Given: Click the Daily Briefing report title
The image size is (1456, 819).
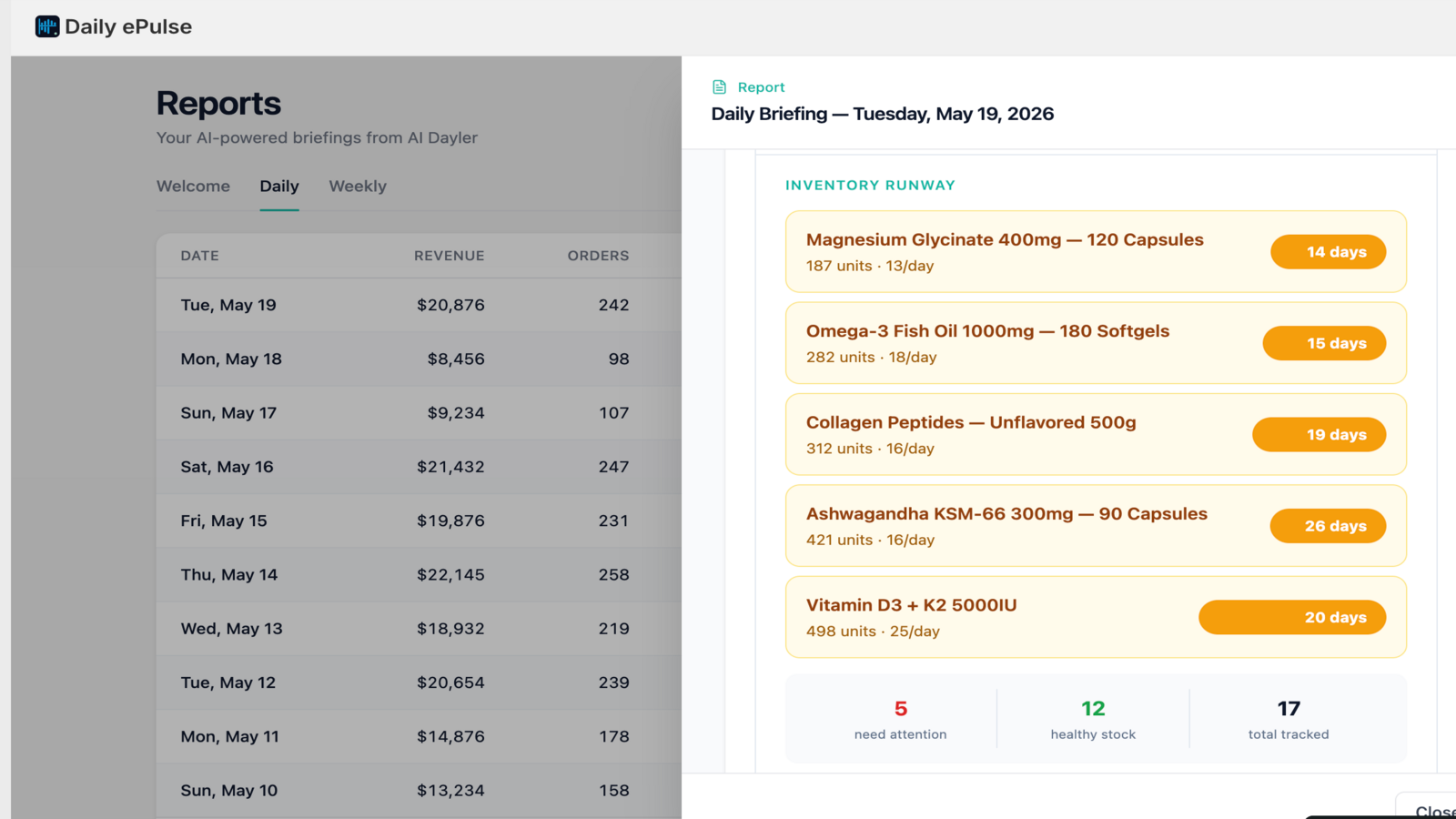Looking at the screenshot, I should [883, 114].
